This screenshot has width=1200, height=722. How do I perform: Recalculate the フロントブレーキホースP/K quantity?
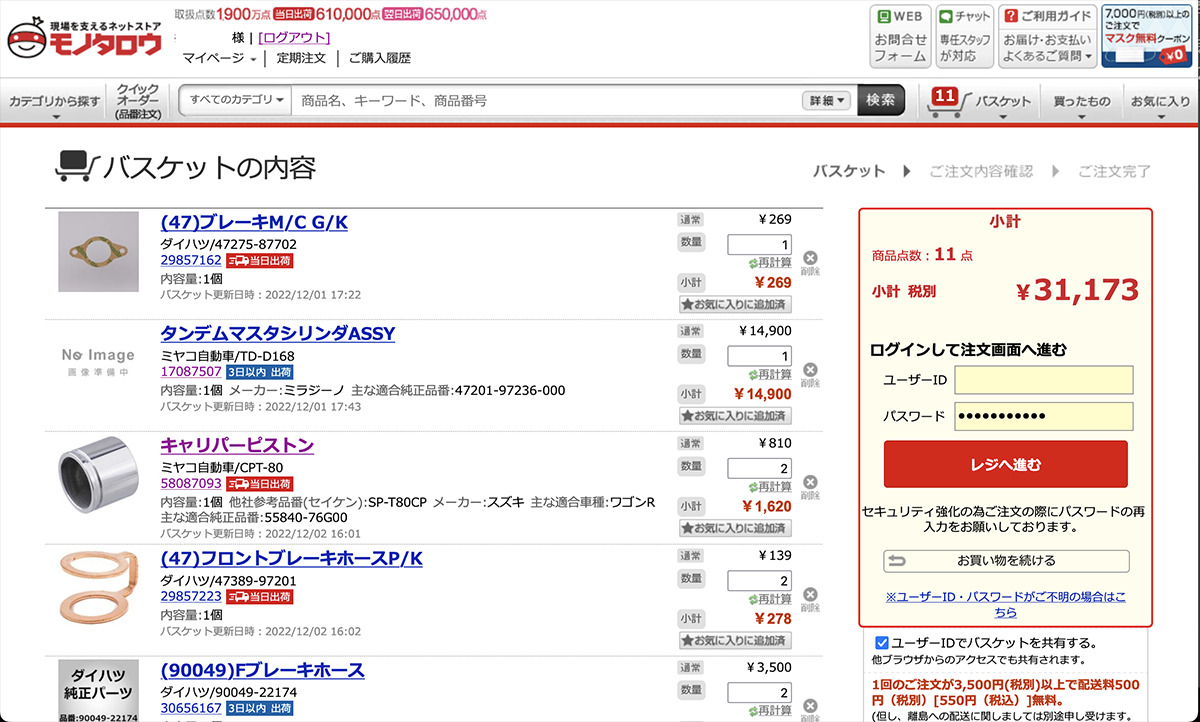[x=770, y=599]
